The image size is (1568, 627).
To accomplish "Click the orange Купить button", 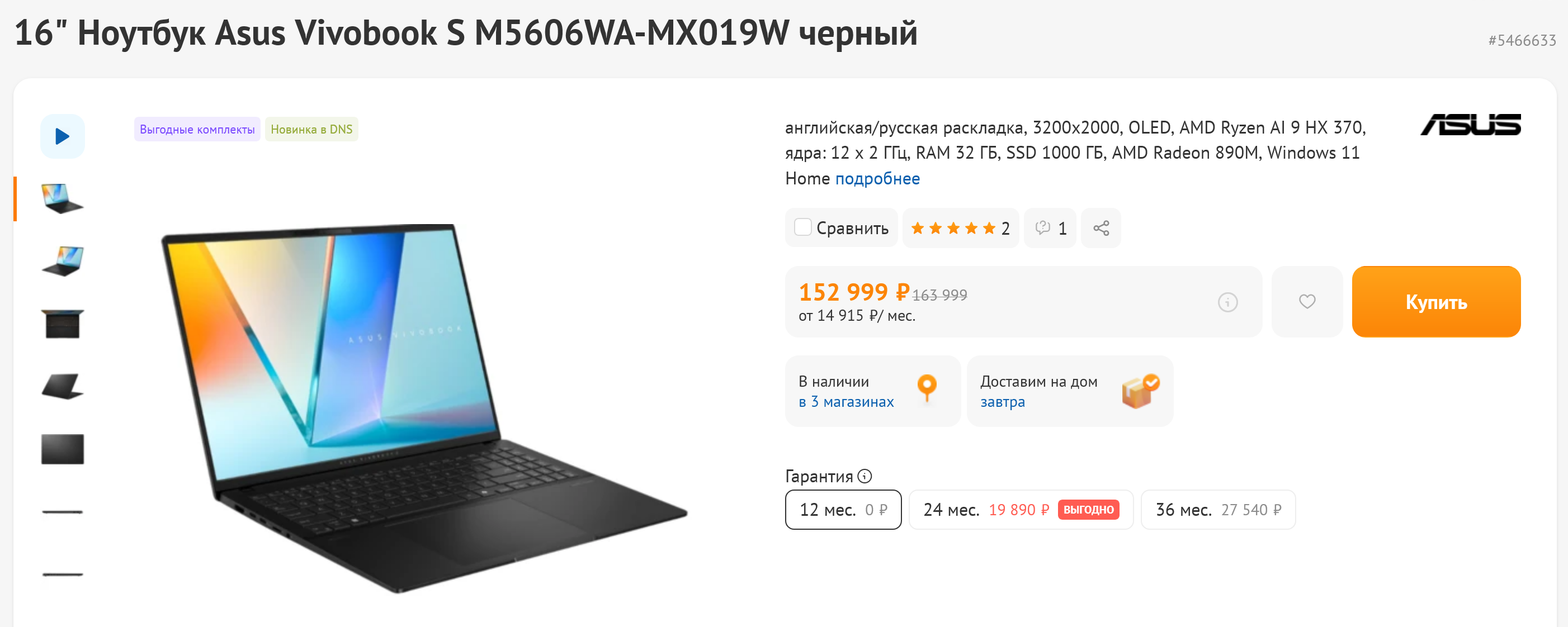I will [1436, 302].
